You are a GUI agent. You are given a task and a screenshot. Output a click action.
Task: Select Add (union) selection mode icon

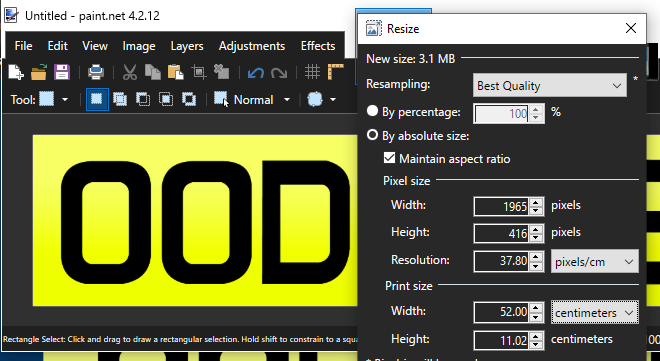[120, 99]
